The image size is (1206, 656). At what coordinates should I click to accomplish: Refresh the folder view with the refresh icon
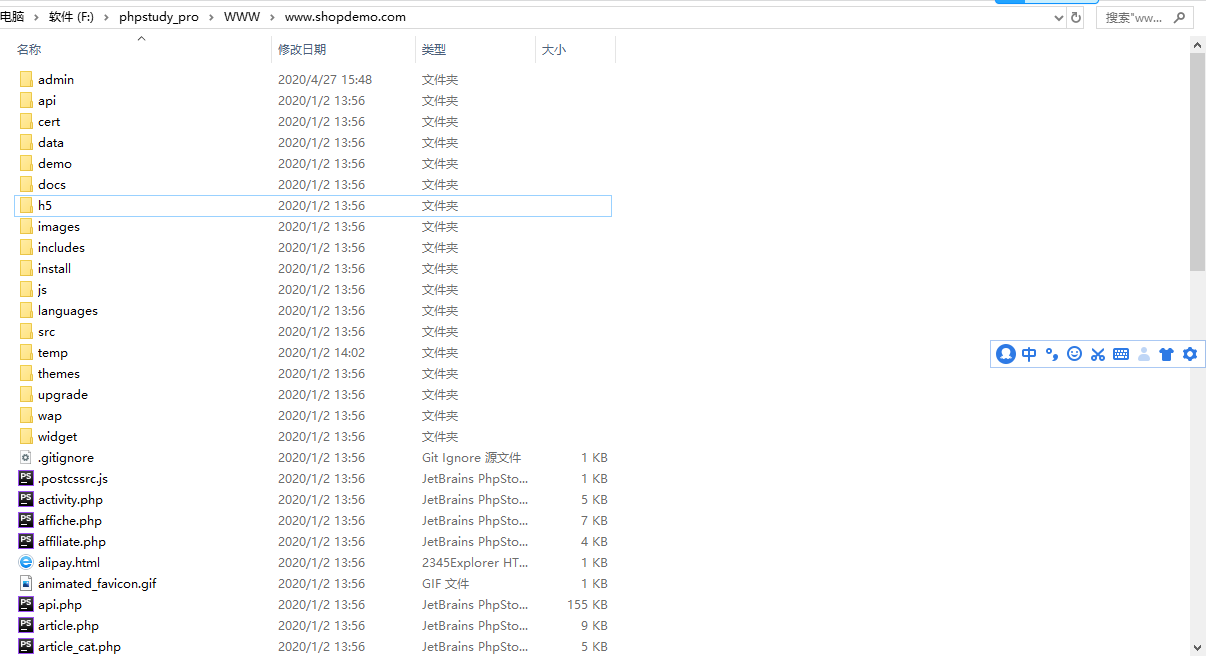(1078, 16)
